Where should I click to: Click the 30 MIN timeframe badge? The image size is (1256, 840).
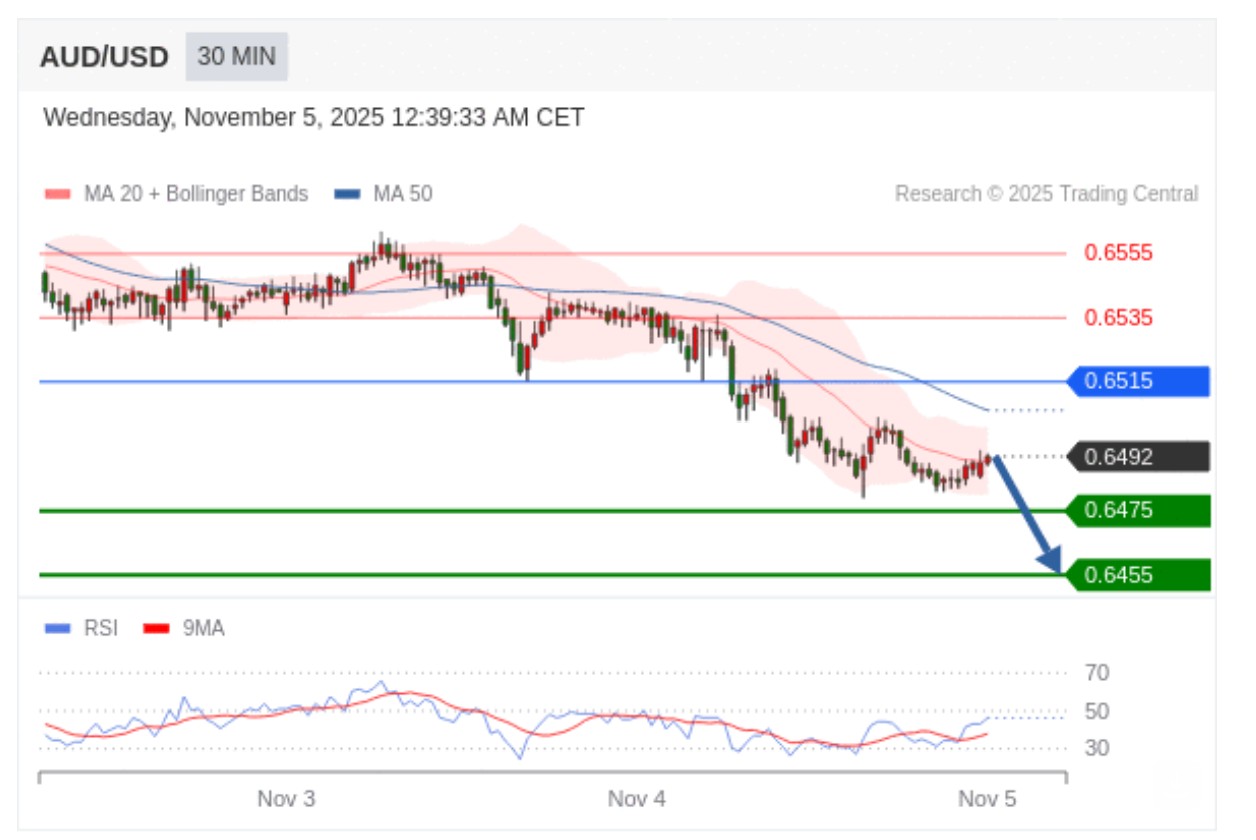coord(236,56)
